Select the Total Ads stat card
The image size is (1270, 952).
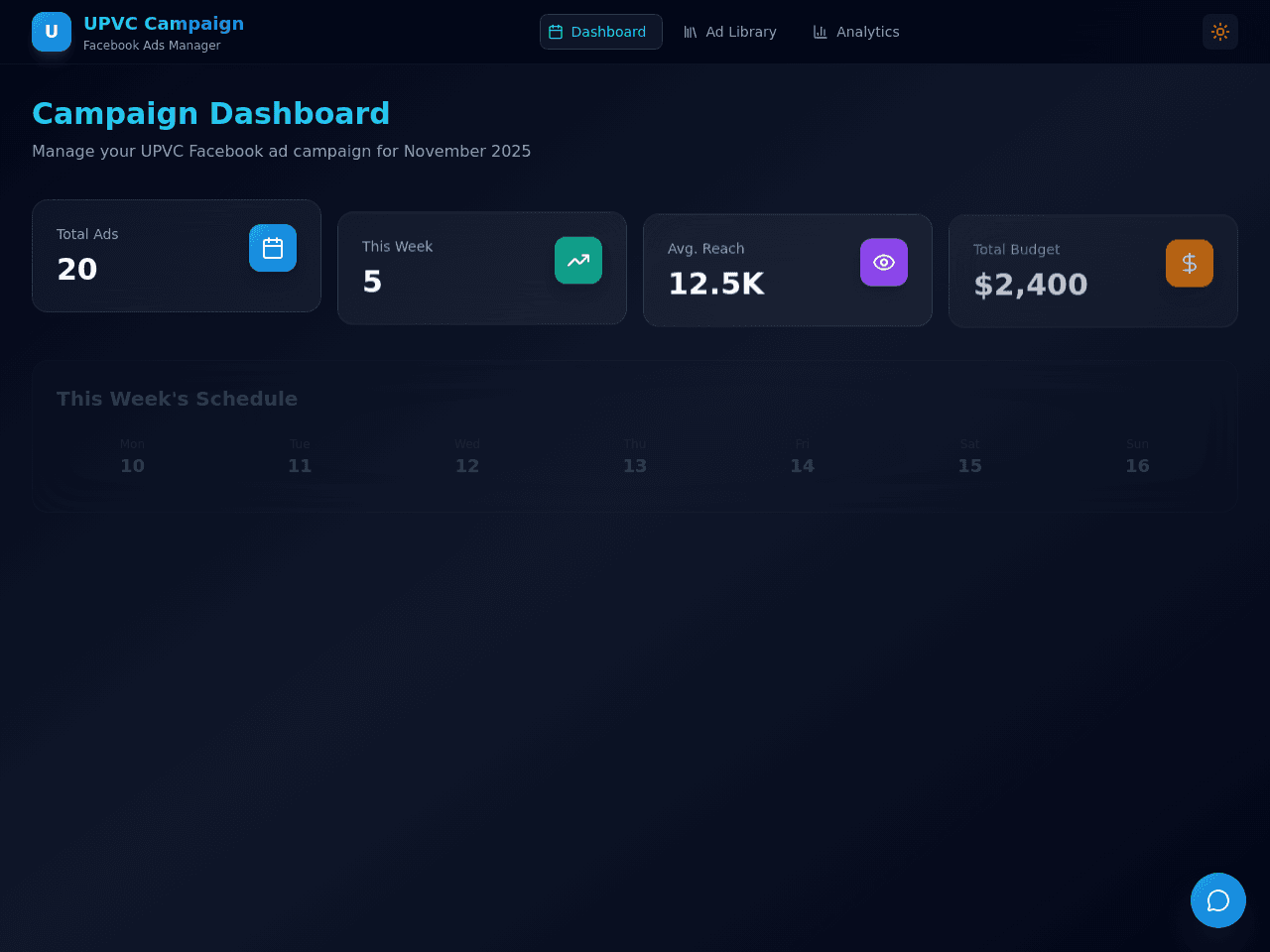177,256
